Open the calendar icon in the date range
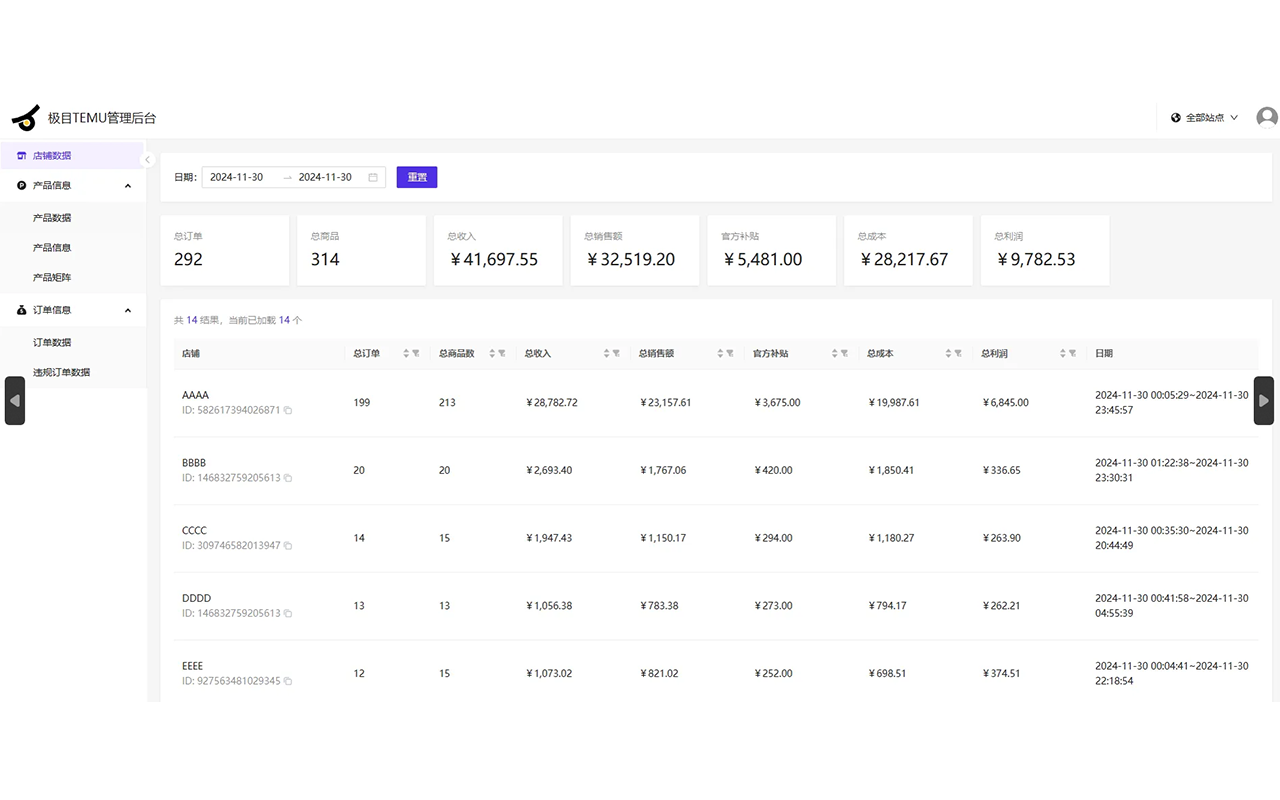Viewport: 1280px width, 800px height. [x=373, y=177]
